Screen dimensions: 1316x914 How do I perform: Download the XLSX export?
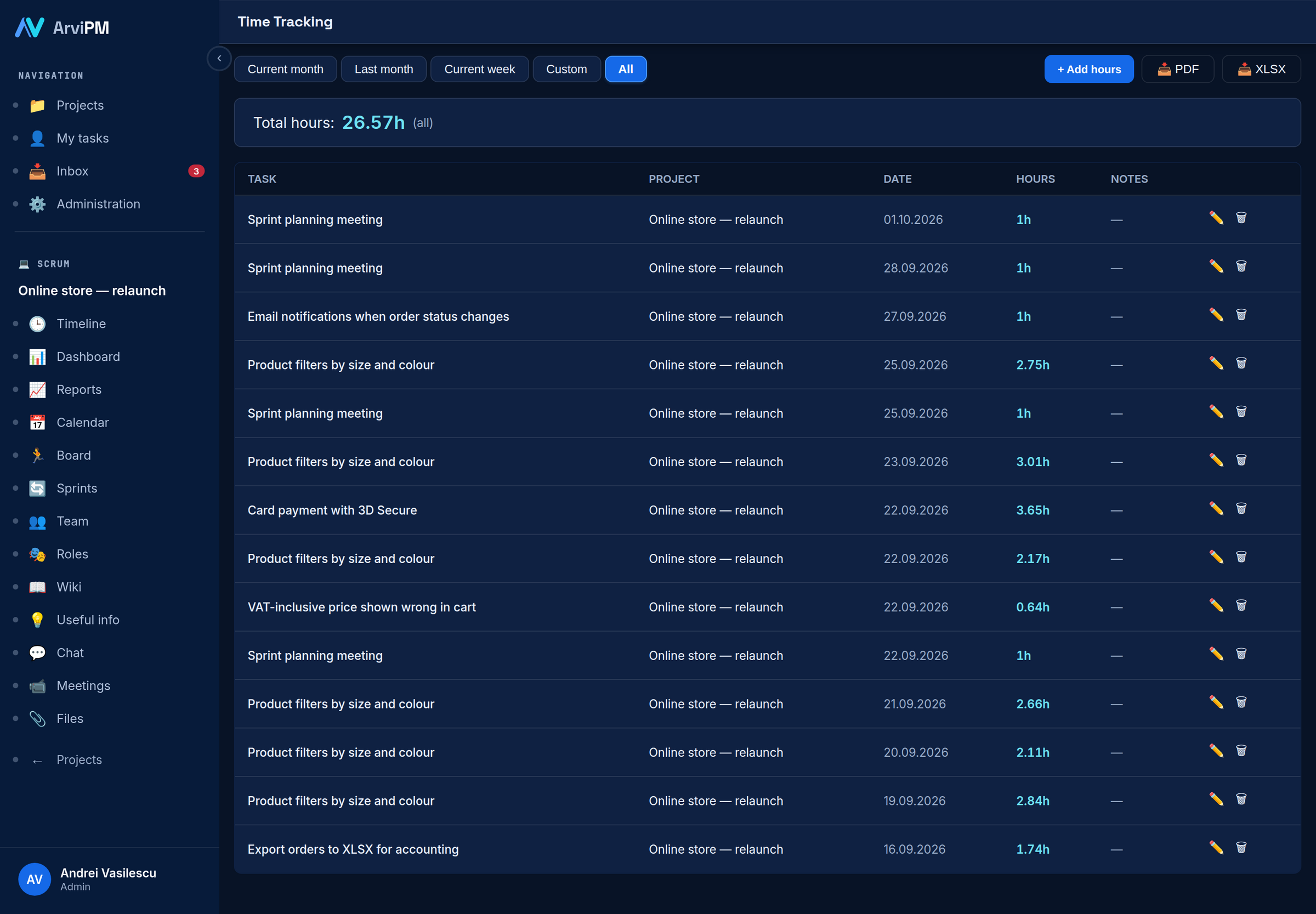(1261, 69)
